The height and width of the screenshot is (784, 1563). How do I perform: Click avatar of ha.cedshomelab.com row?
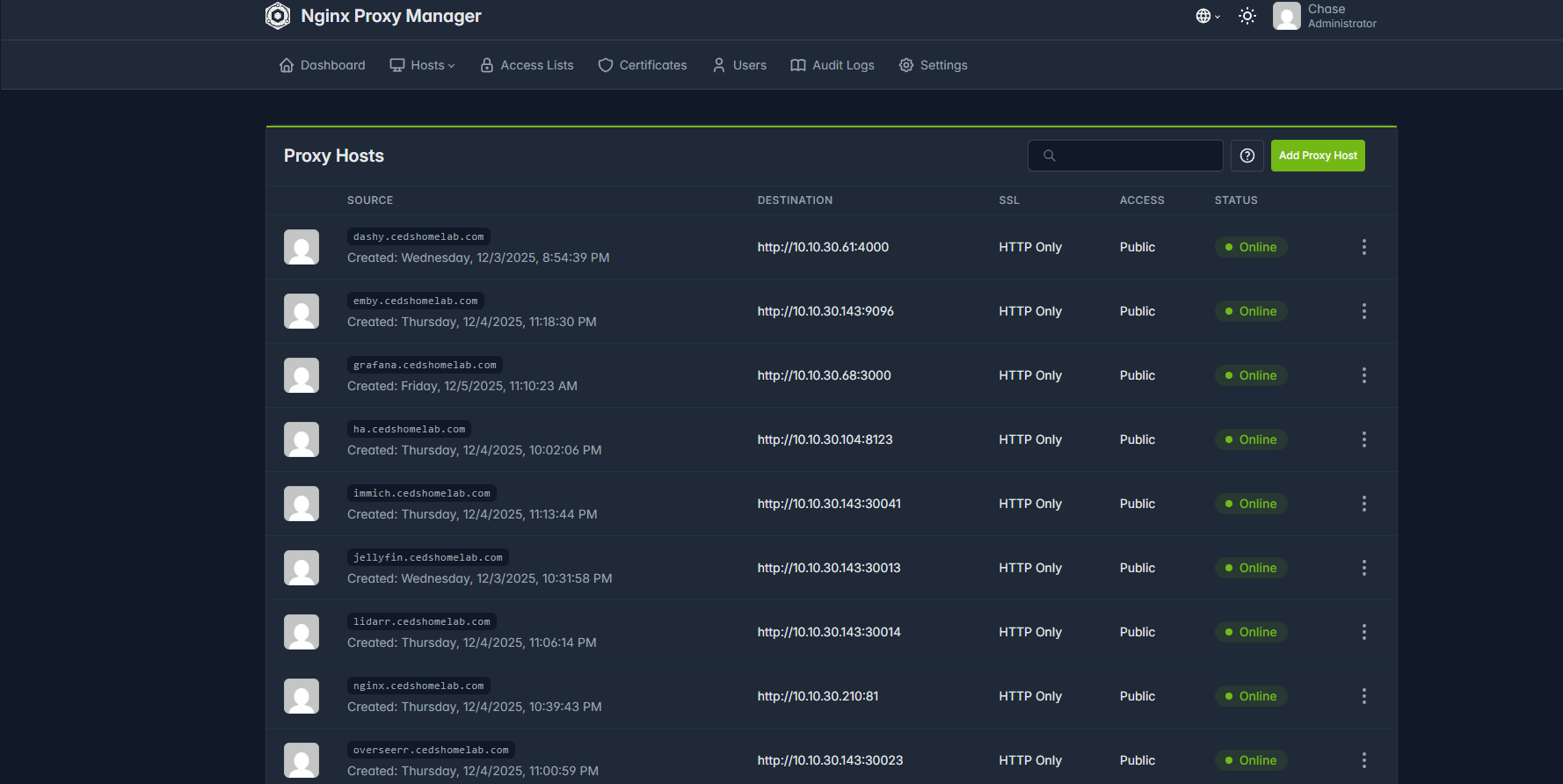[302, 439]
